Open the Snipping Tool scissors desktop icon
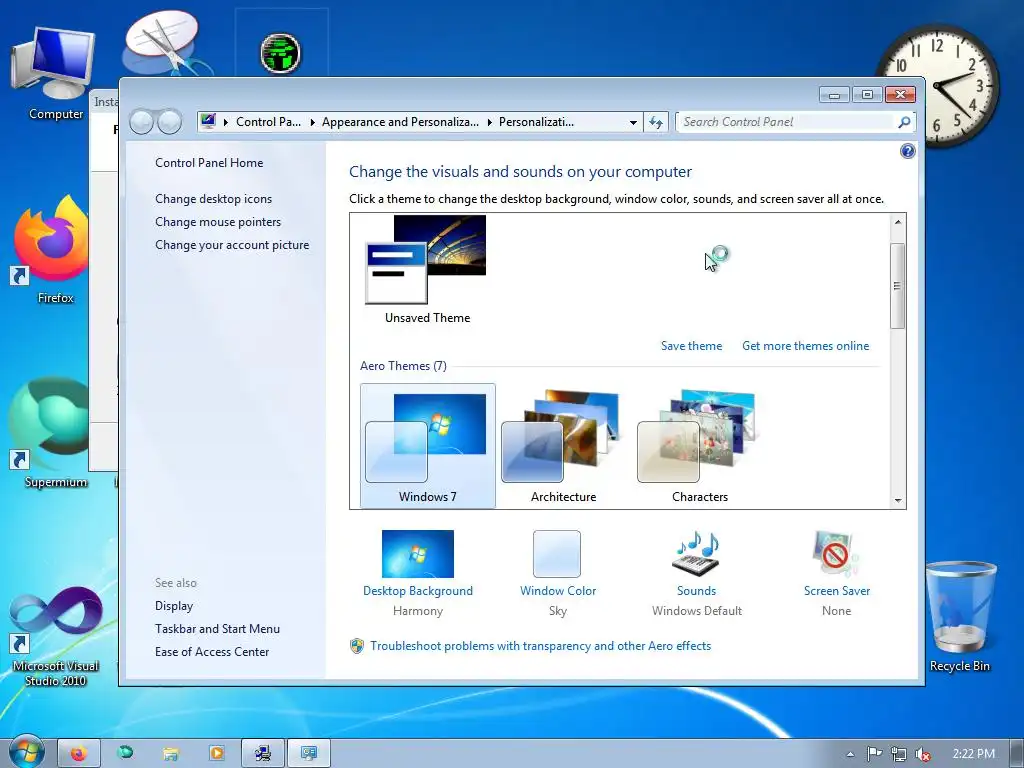 pos(168,42)
